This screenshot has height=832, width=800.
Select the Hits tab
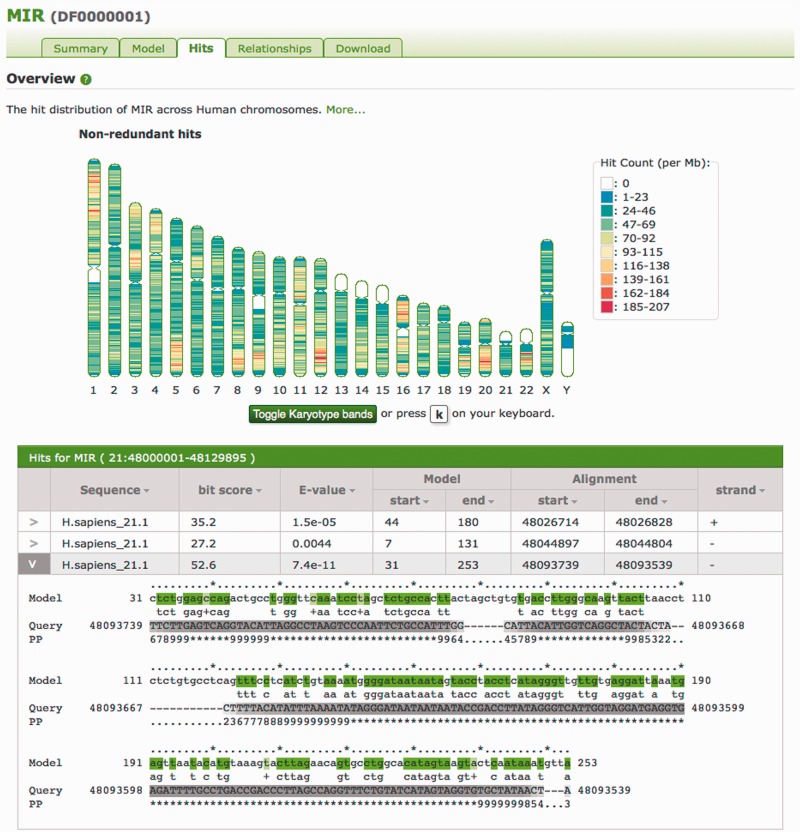coord(201,48)
